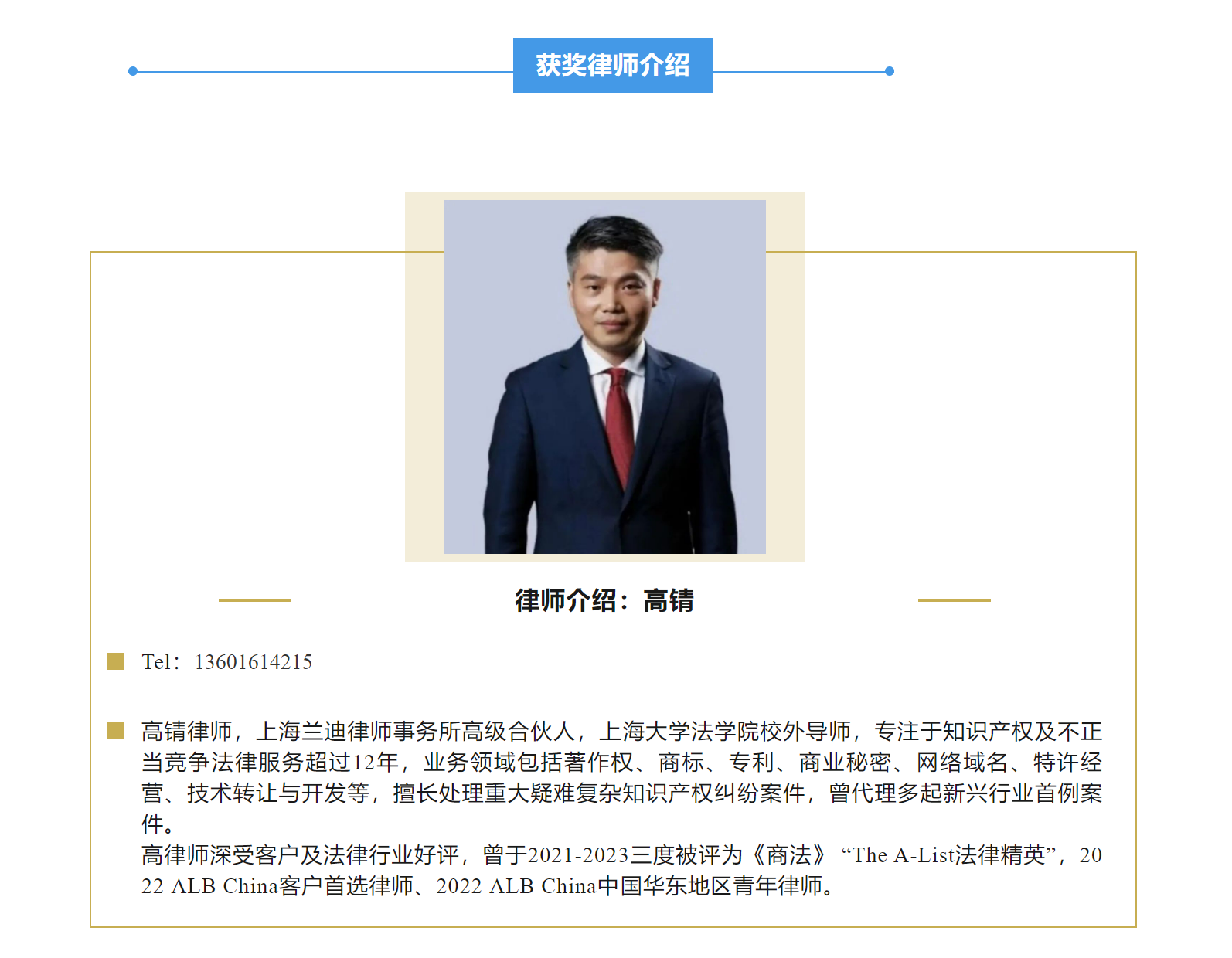Screen dimensions: 1232x958
Task: Click the 获奖律师介绍 blue header banner
Action: [x=613, y=65]
